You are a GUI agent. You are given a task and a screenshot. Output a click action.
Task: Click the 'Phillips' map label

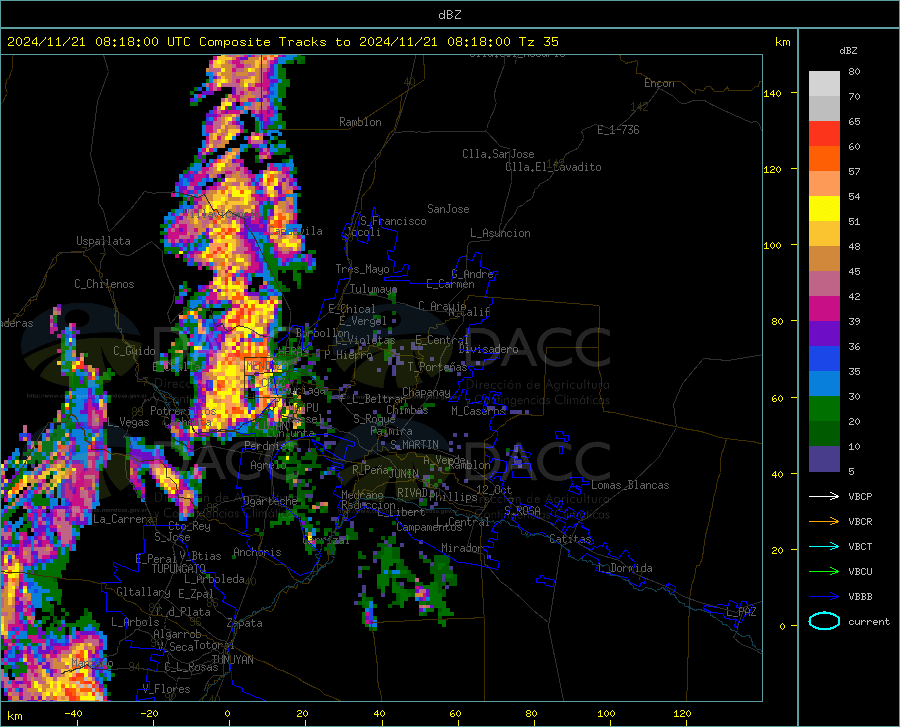click(x=453, y=497)
